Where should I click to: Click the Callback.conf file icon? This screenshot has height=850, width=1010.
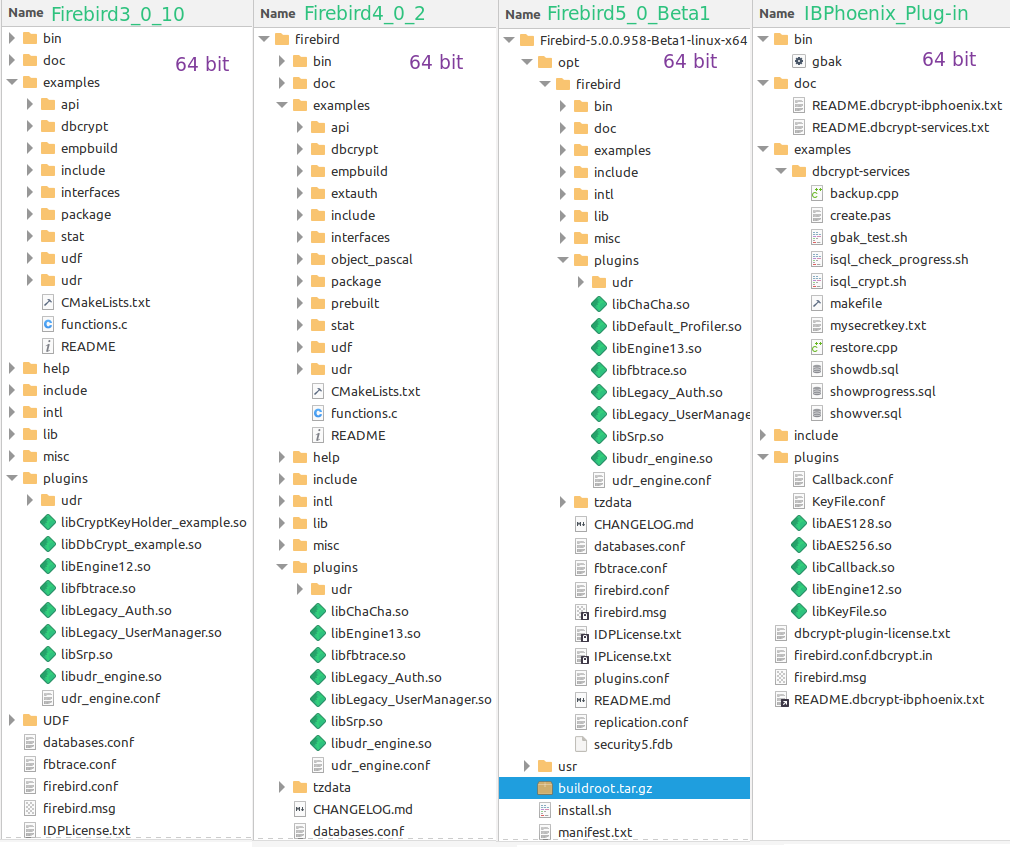pos(799,479)
